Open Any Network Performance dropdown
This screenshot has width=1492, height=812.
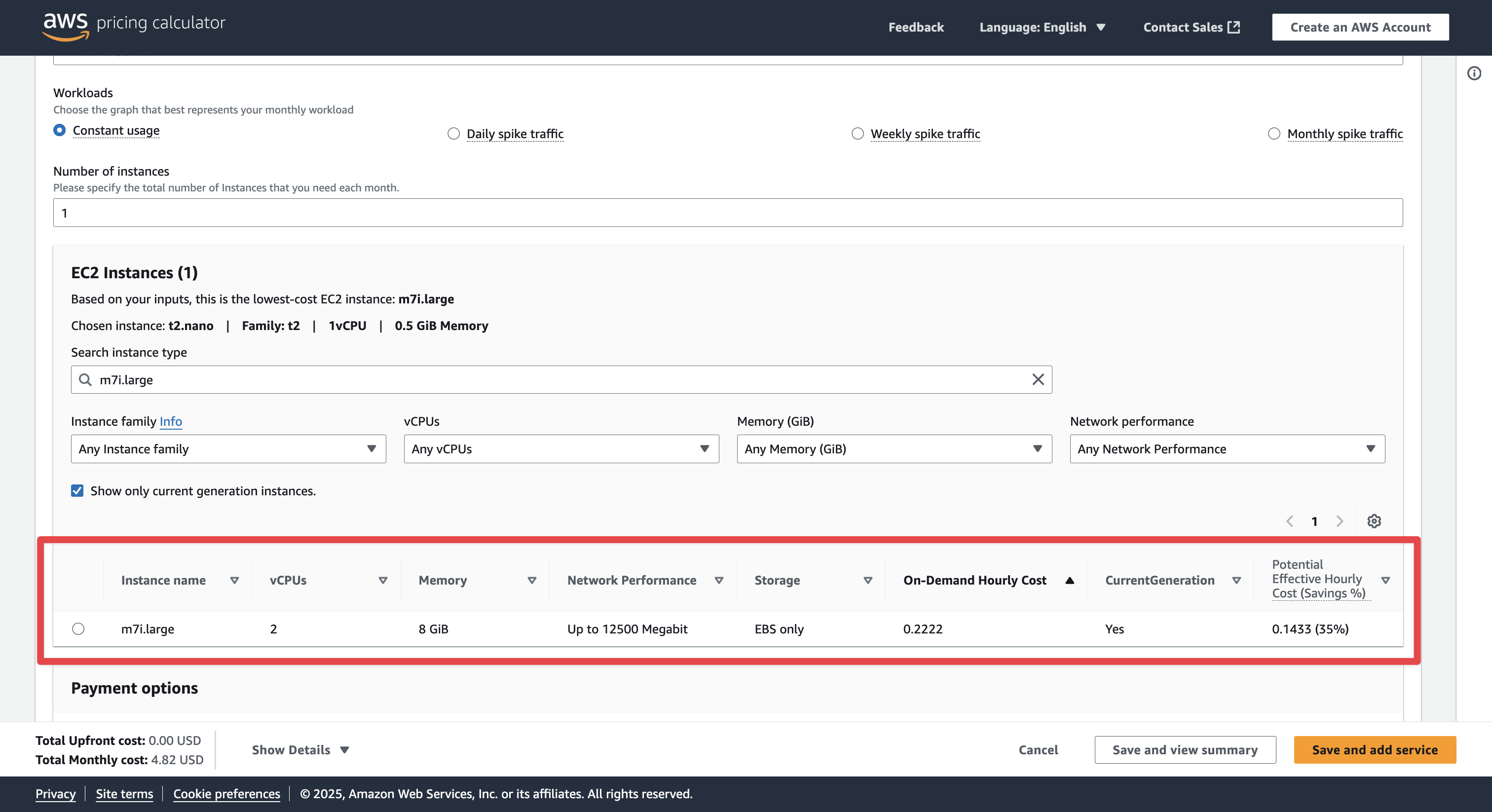tap(1228, 449)
